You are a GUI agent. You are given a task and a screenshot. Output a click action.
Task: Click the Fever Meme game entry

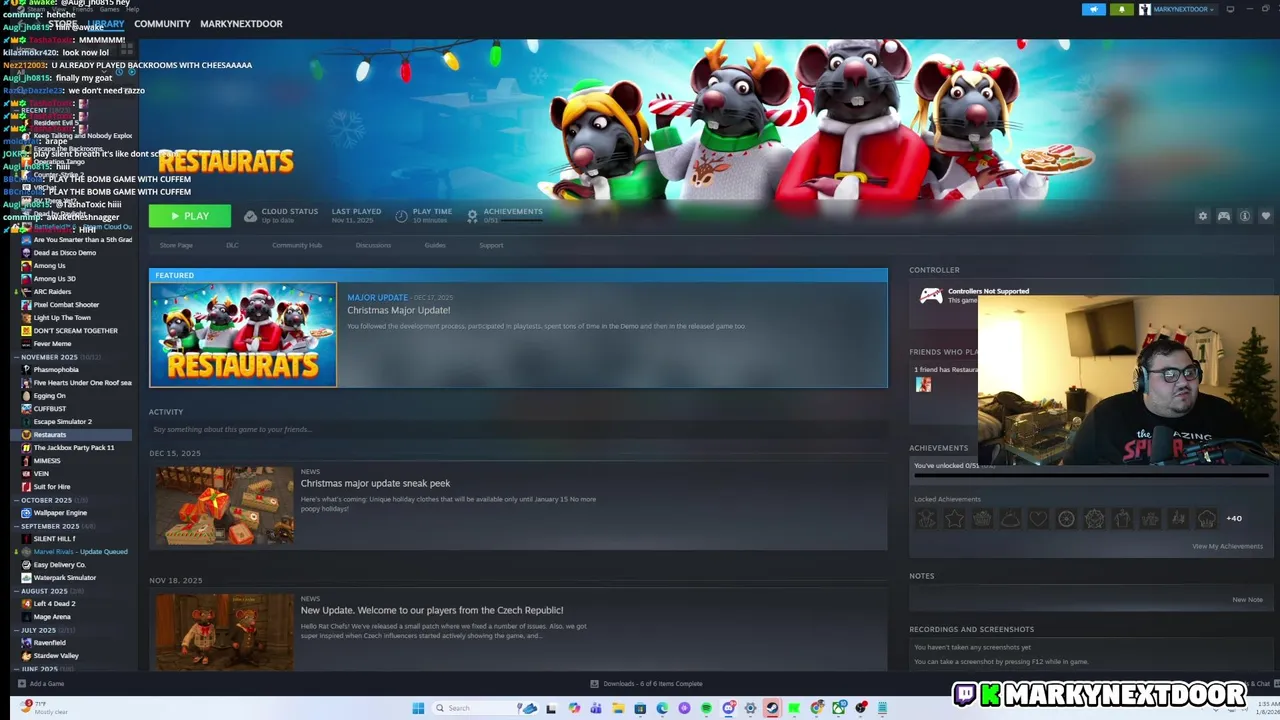52,344
